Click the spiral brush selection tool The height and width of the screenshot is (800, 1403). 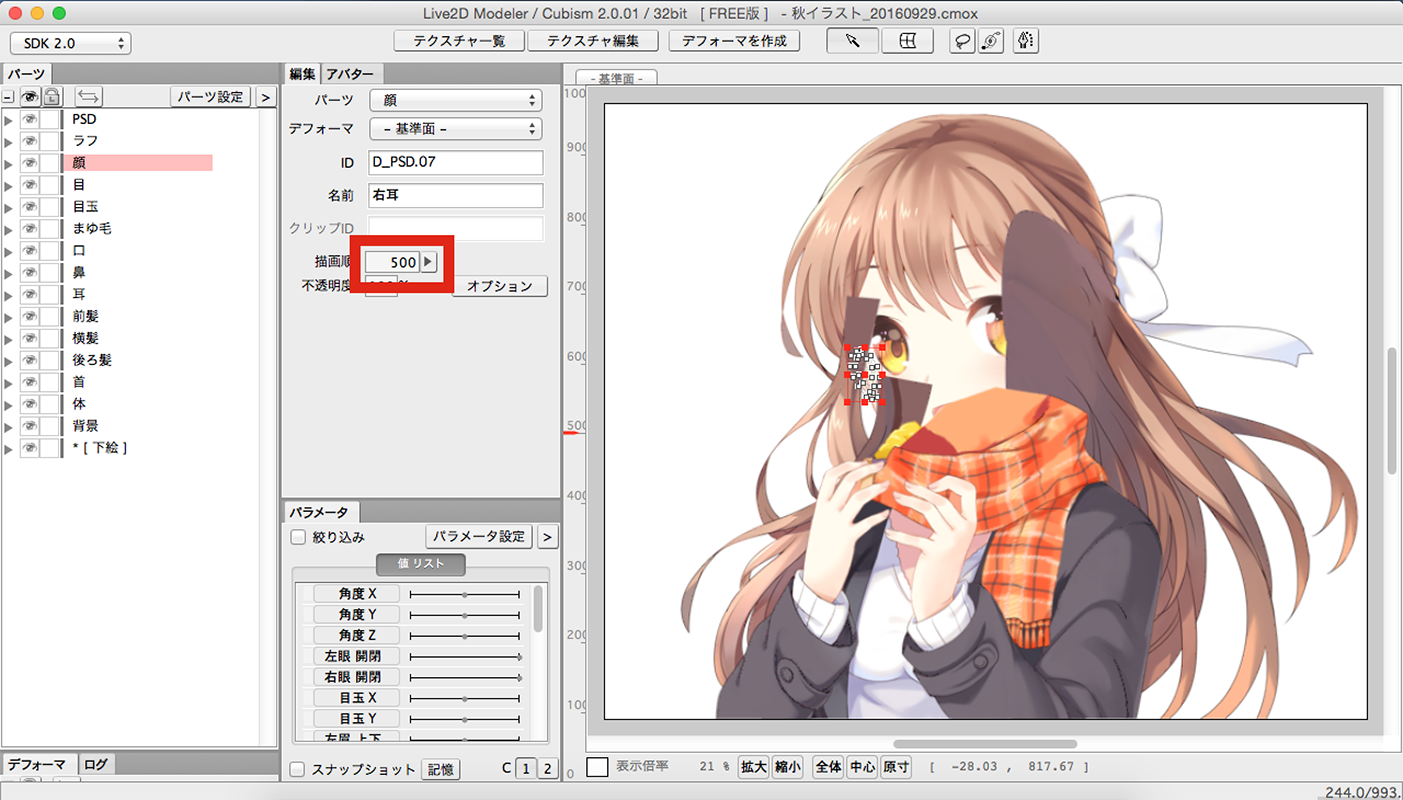point(990,41)
